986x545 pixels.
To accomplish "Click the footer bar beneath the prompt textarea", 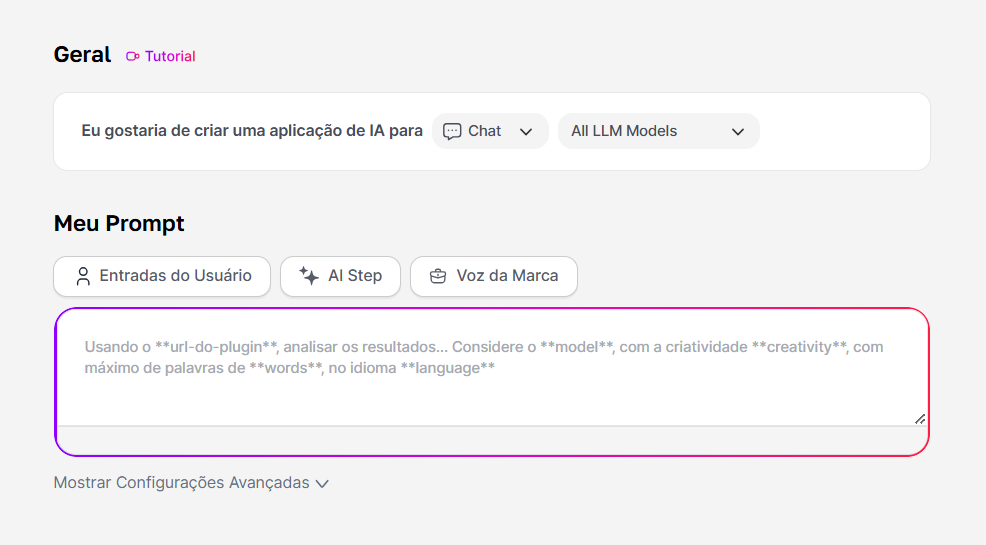I will [x=492, y=440].
